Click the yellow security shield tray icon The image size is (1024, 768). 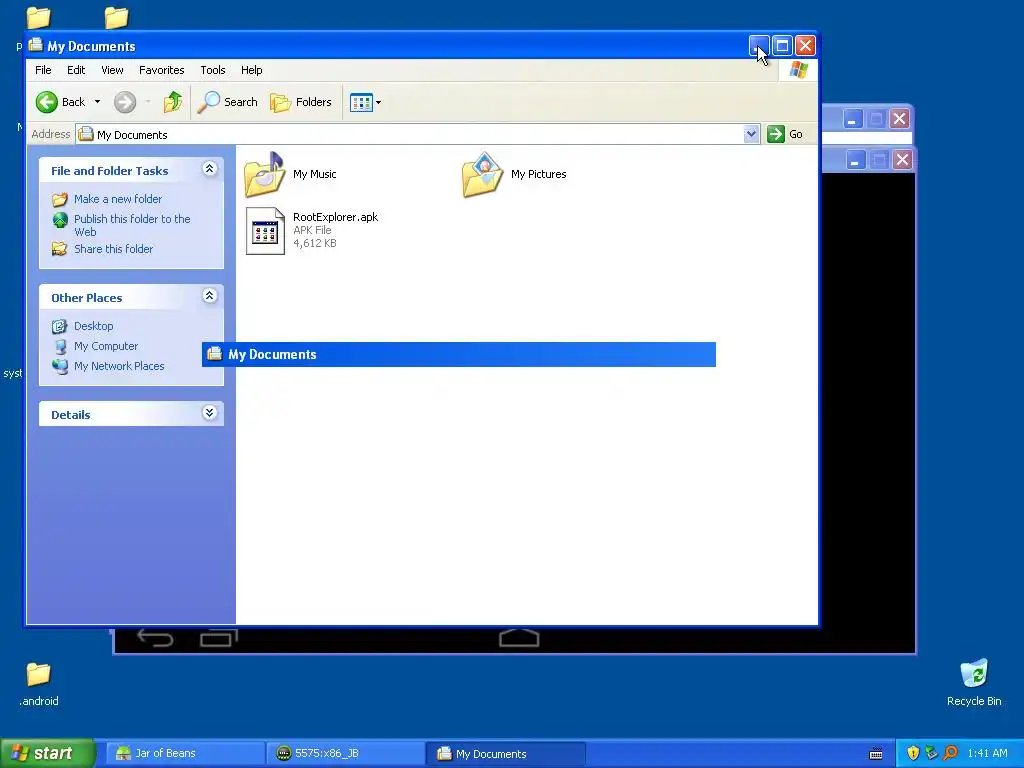point(913,754)
